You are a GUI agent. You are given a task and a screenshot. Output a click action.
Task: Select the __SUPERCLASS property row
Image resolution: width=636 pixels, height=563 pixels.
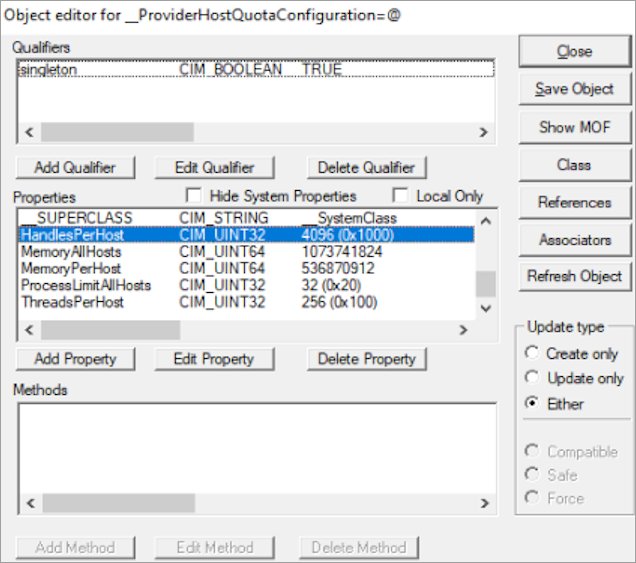tap(247, 218)
